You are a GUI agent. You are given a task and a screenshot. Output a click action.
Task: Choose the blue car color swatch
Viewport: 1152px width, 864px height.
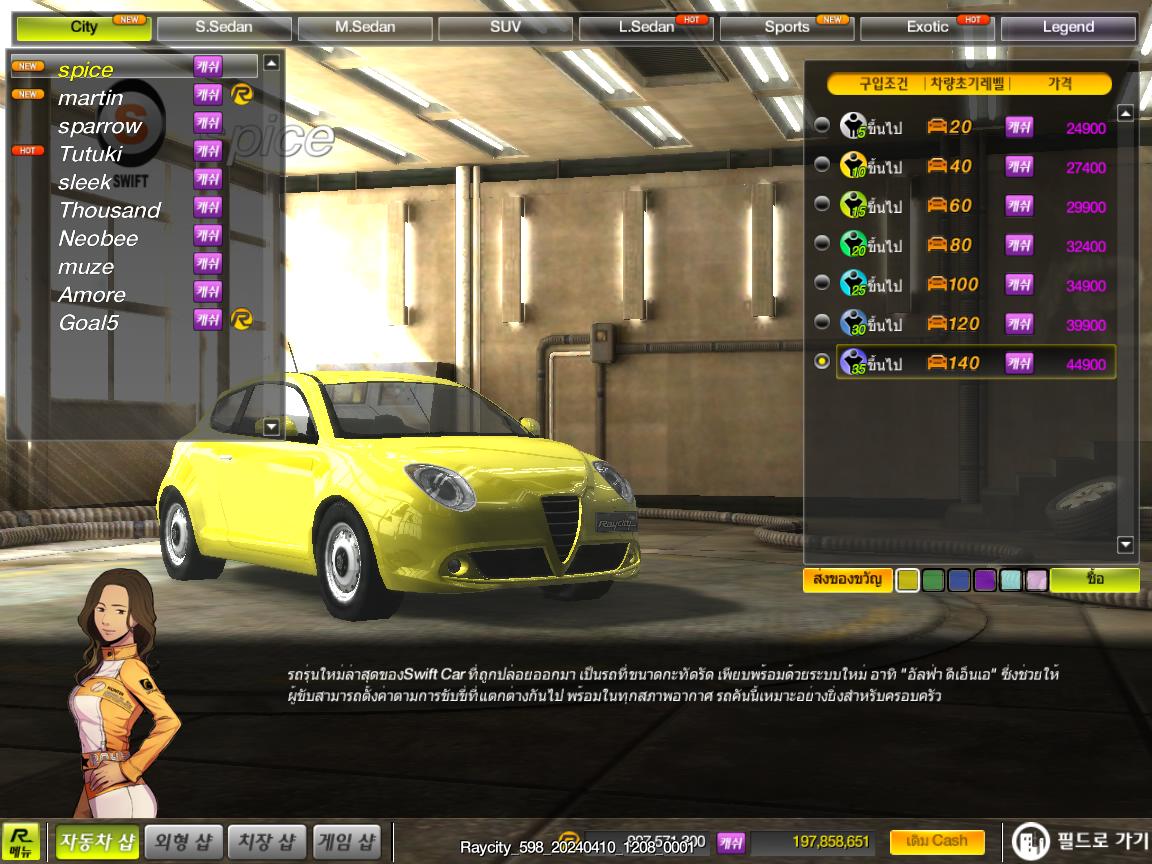point(959,580)
